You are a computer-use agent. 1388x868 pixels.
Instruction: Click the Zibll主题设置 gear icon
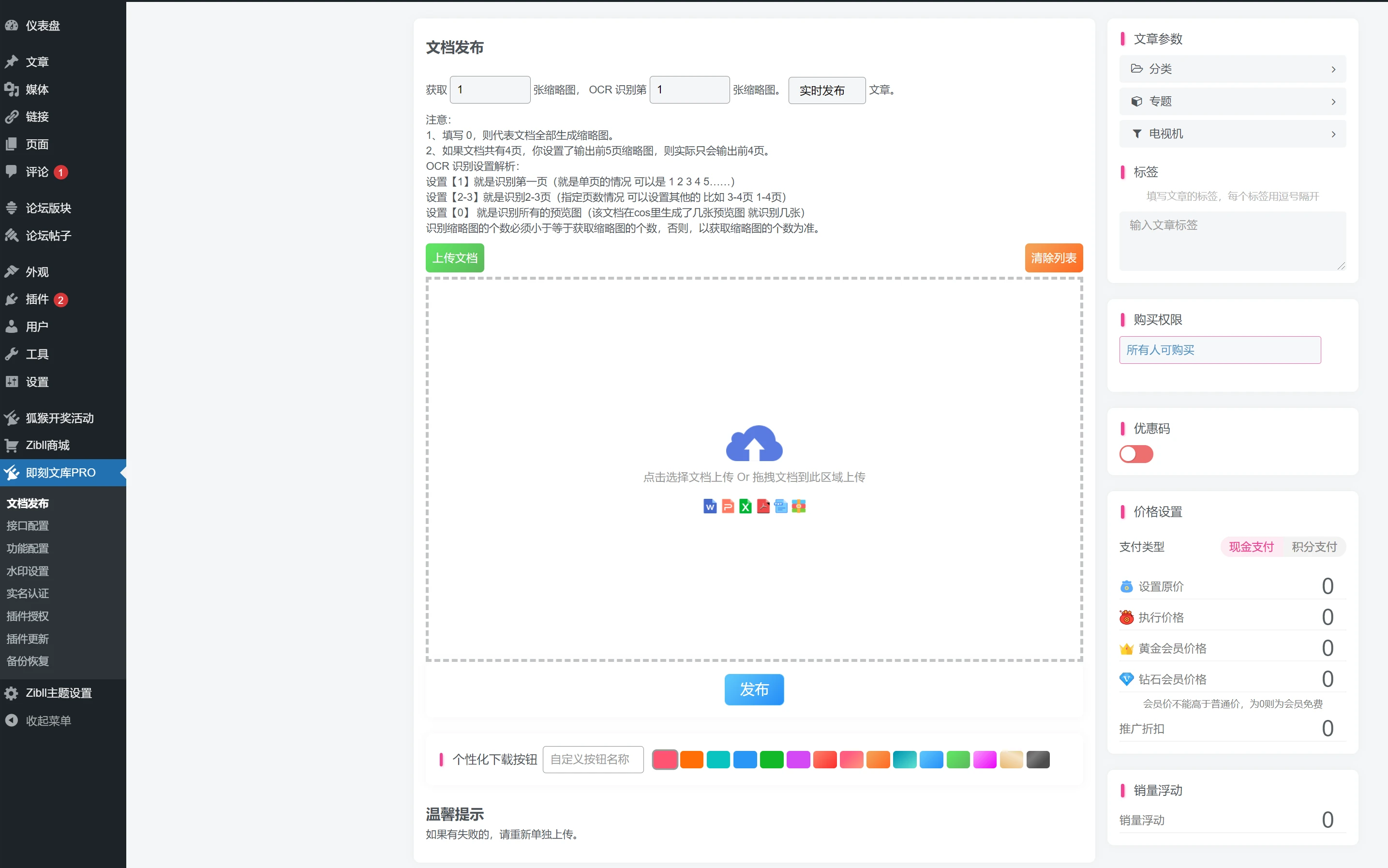[12, 693]
